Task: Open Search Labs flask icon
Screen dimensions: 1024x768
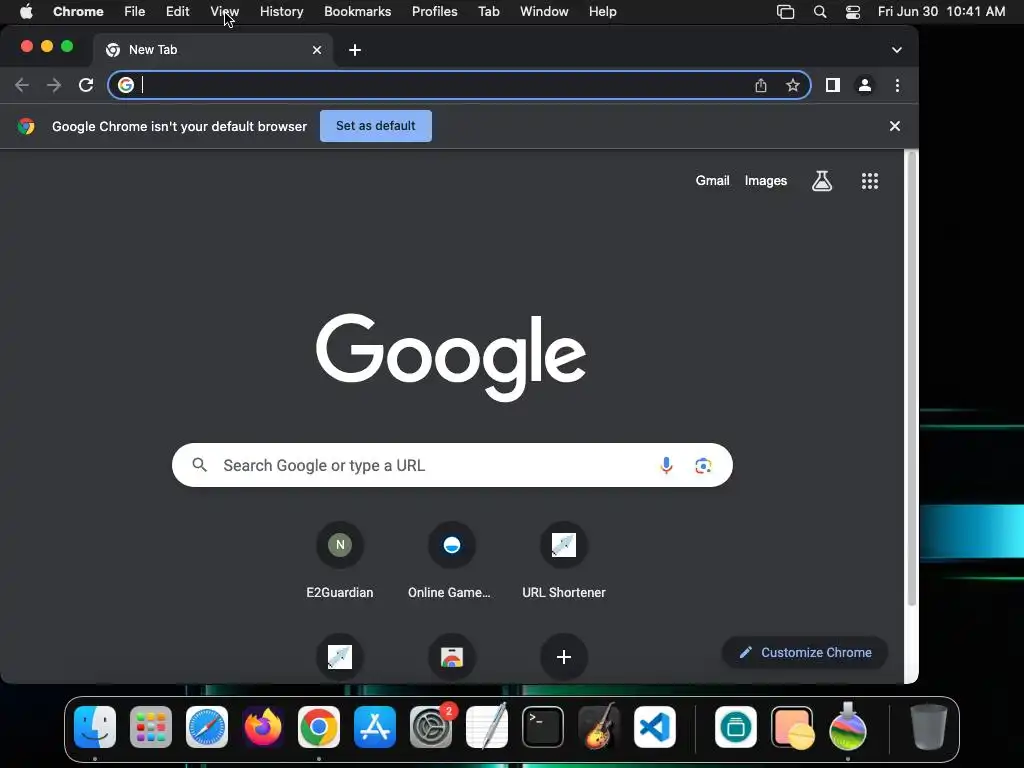Action: tap(822, 181)
